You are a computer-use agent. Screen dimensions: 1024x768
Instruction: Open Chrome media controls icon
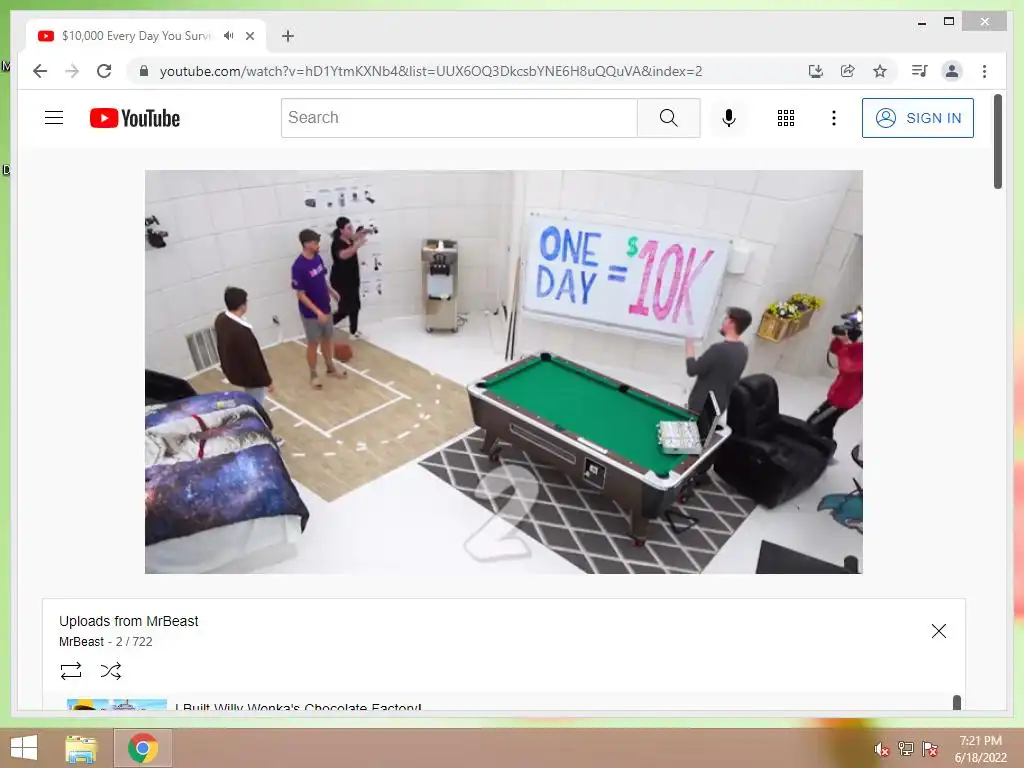click(920, 71)
